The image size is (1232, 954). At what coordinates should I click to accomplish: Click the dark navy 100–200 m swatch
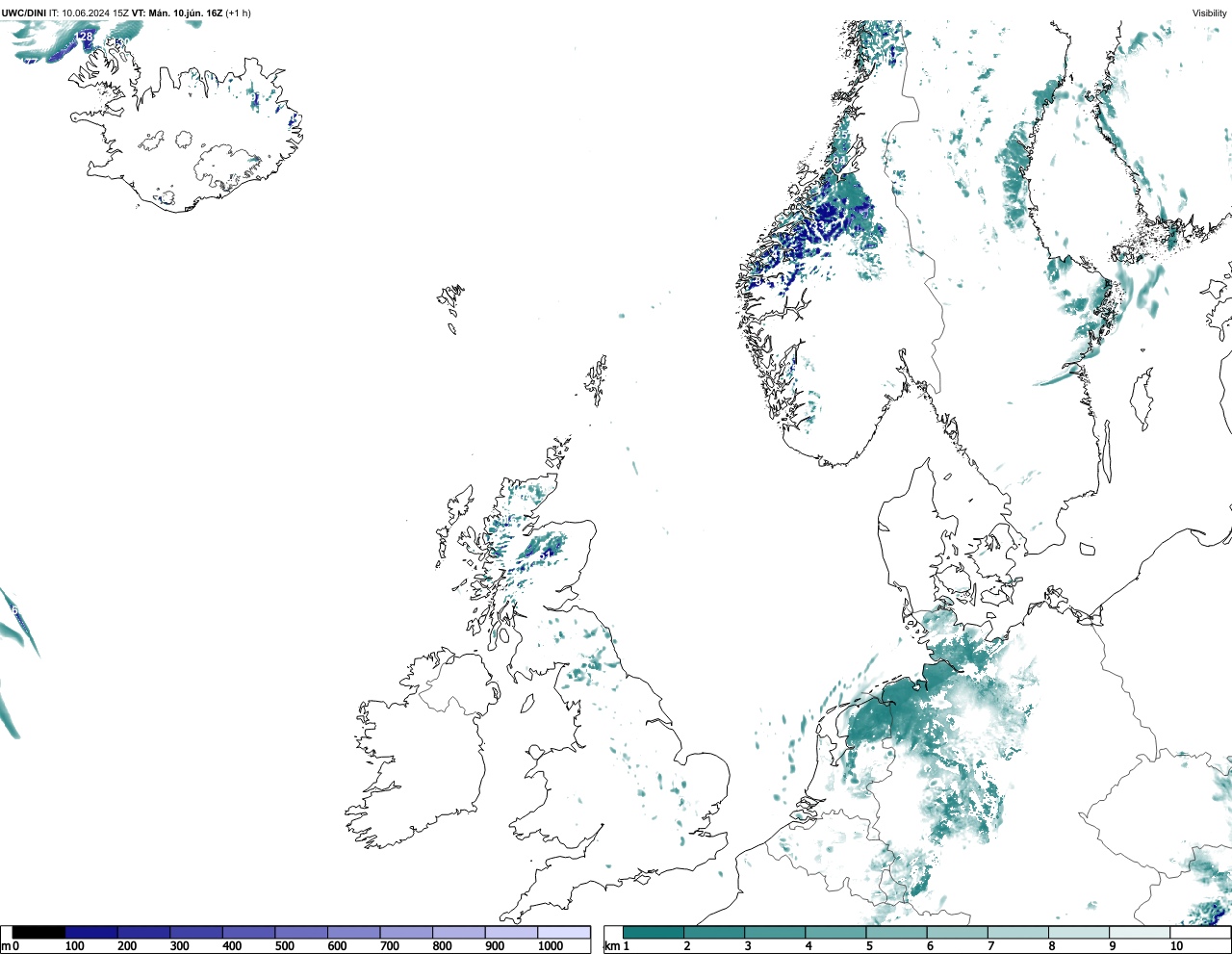[x=91, y=932]
